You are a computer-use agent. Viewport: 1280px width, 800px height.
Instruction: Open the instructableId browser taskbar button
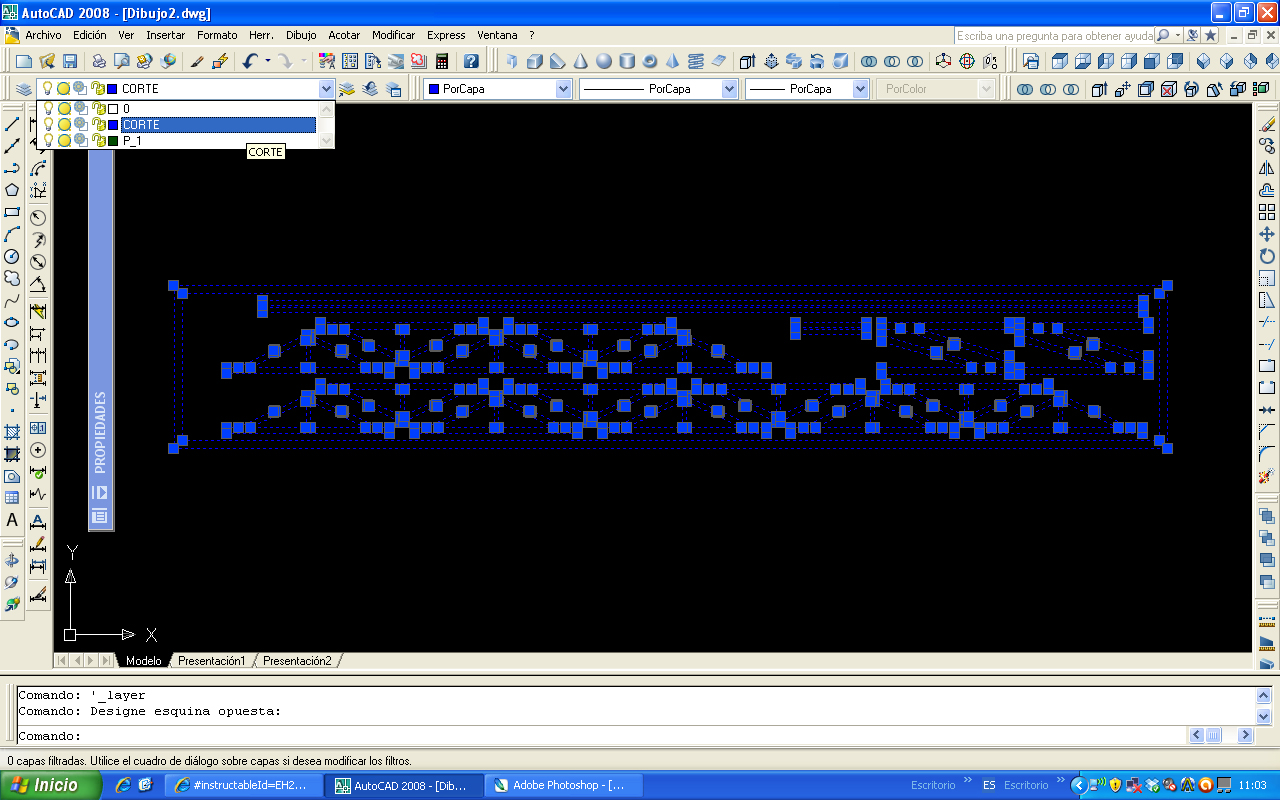(x=243, y=785)
